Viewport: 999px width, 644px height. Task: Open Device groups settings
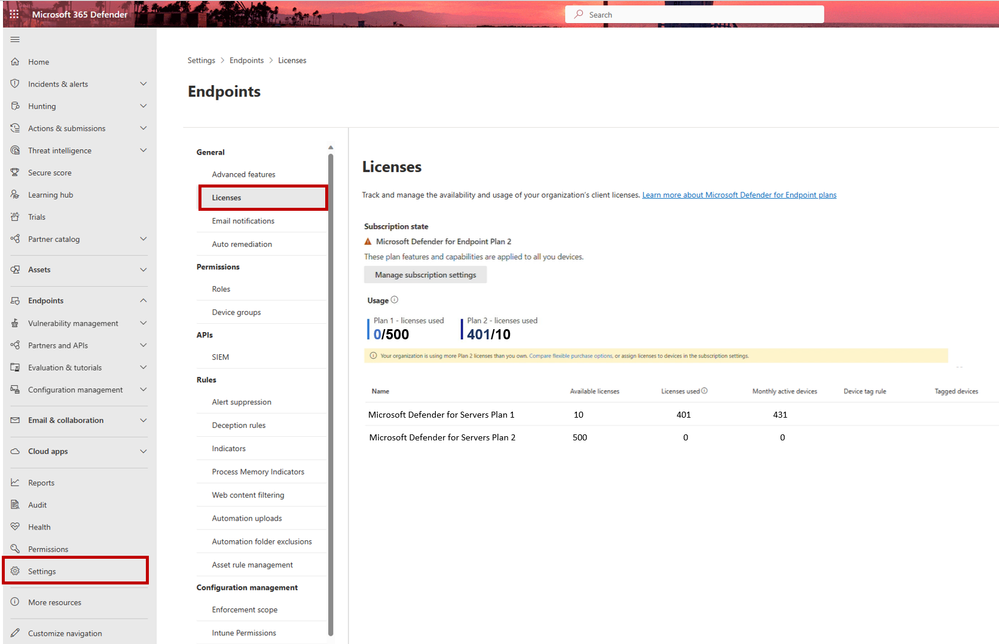236,312
